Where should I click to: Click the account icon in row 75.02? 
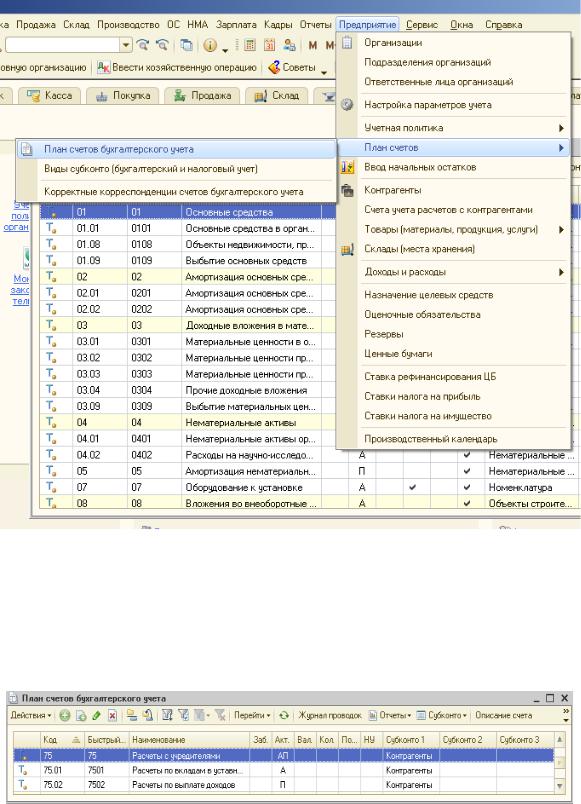click(x=23, y=785)
